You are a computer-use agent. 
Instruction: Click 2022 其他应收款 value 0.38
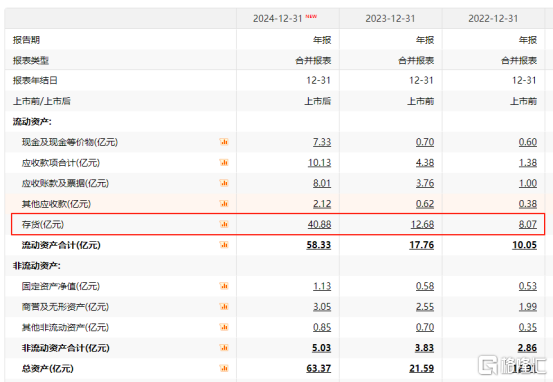pos(528,204)
